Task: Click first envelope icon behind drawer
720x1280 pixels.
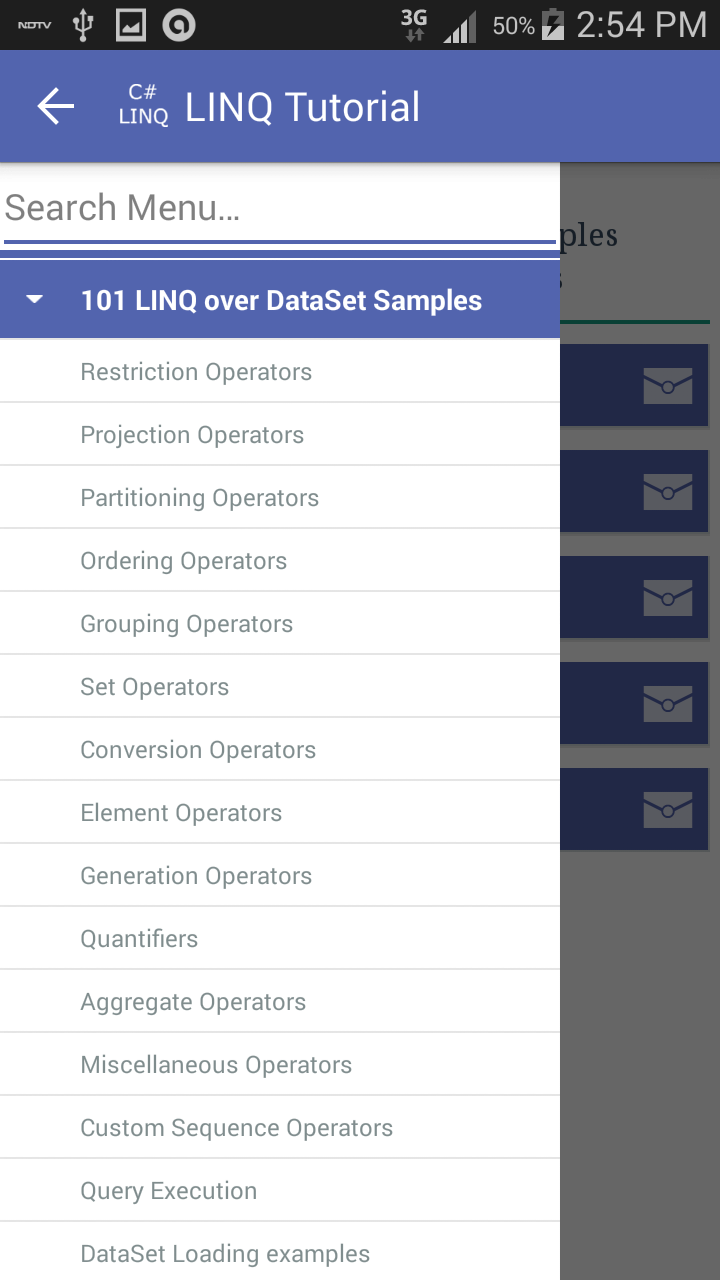Action: pos(667,386)
